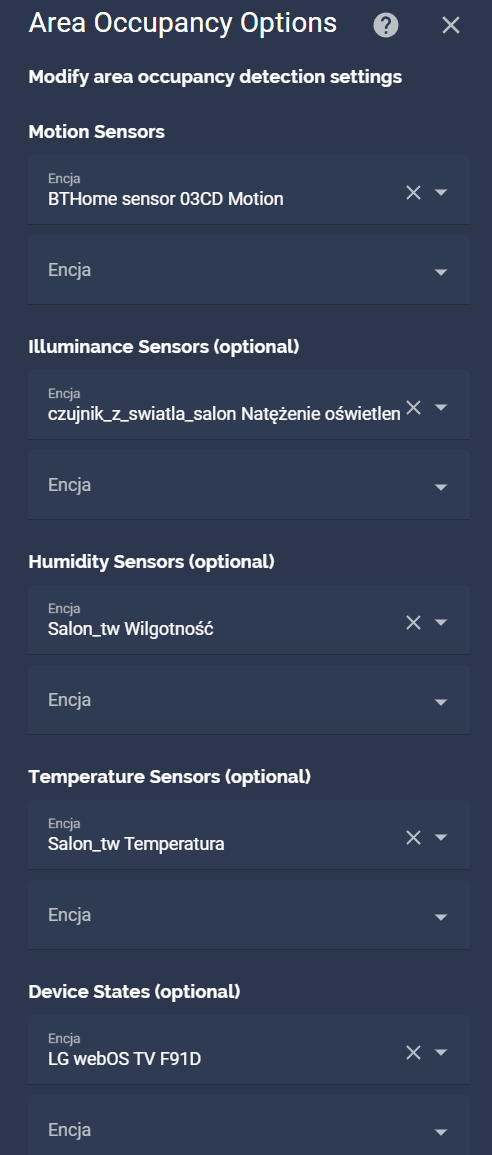Expand the Salon_tw Wilgotność dropdown arrow

click(x=441, y=622)
